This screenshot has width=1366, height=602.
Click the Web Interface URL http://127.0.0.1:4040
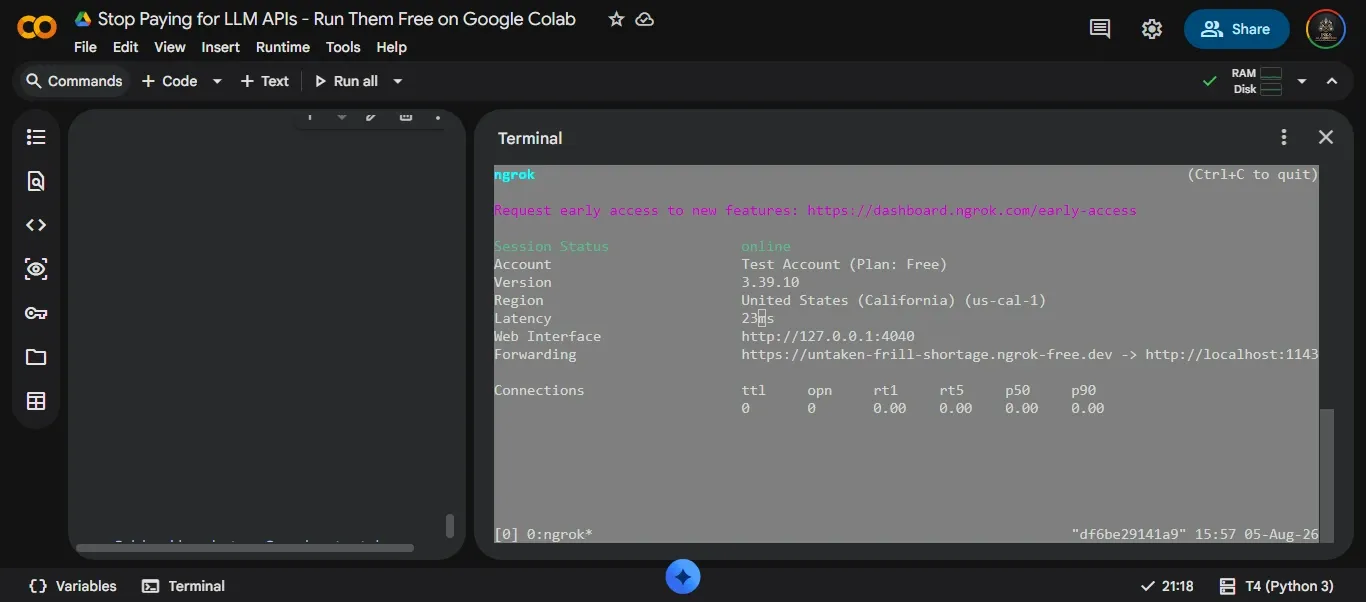828,336
